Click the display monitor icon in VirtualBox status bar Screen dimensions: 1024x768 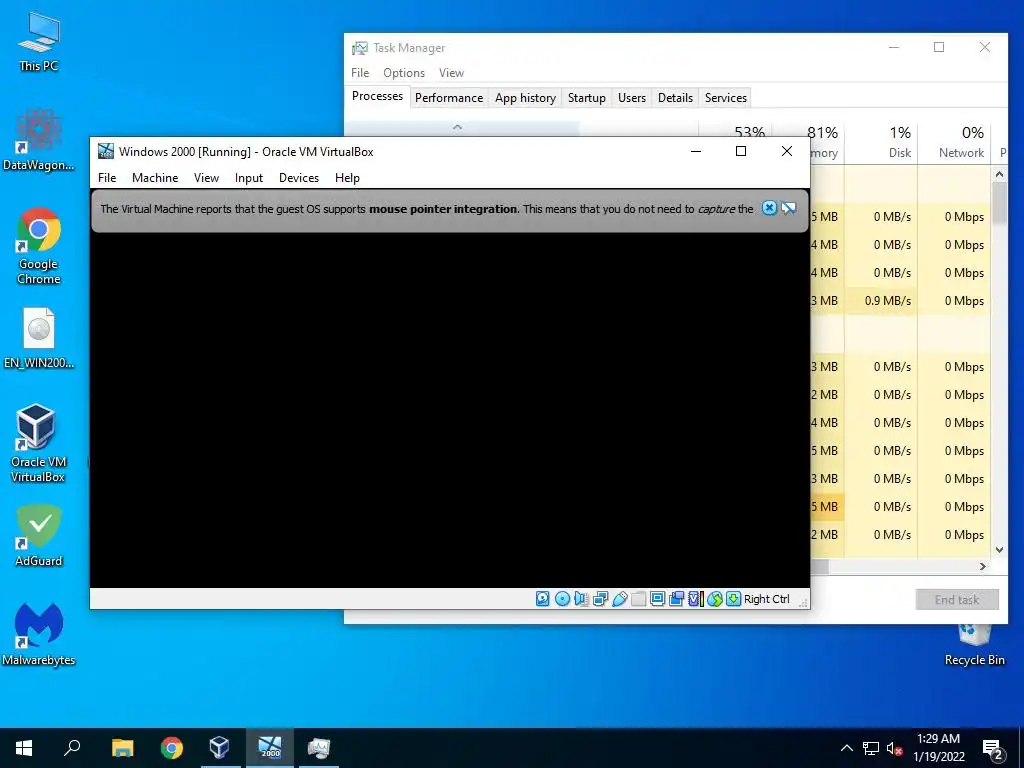point(658,599)
